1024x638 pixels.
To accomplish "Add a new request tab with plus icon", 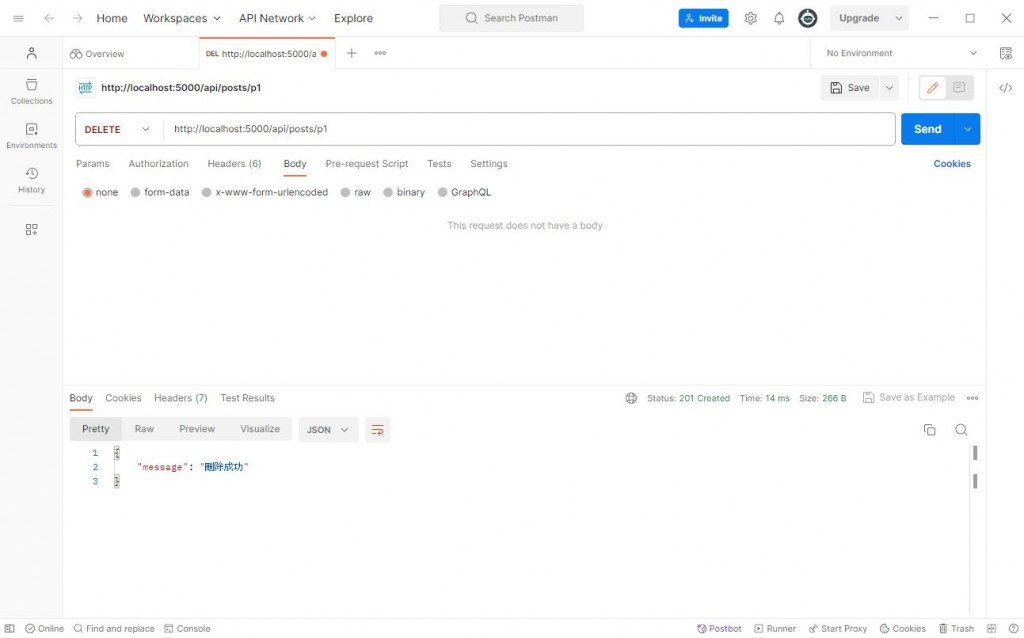I will [351, 53].
